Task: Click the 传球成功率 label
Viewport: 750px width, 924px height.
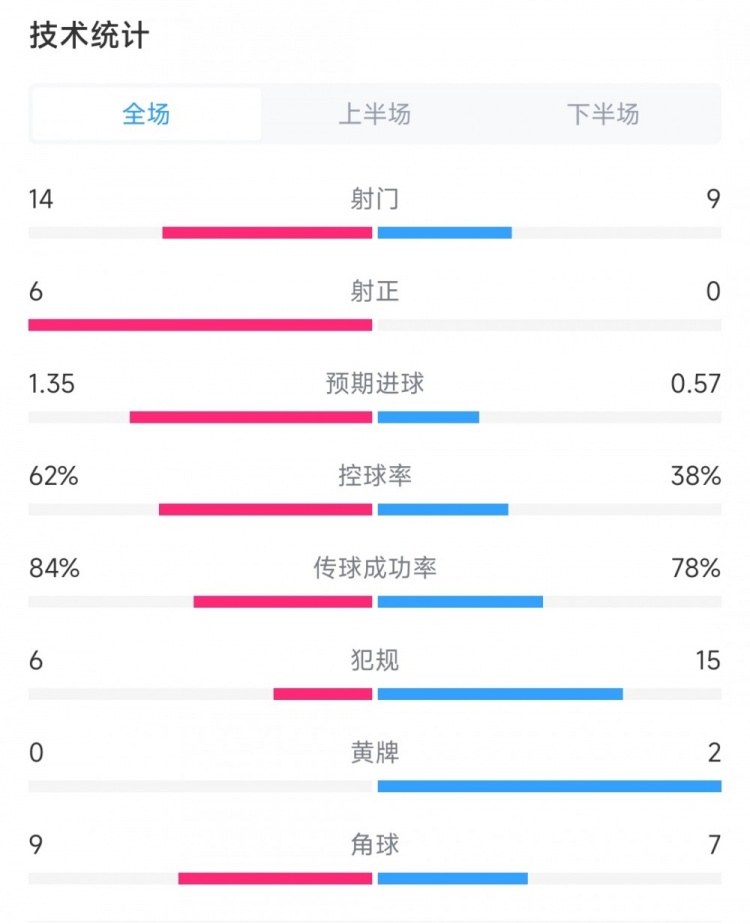Action: click(x=375, y=568)
